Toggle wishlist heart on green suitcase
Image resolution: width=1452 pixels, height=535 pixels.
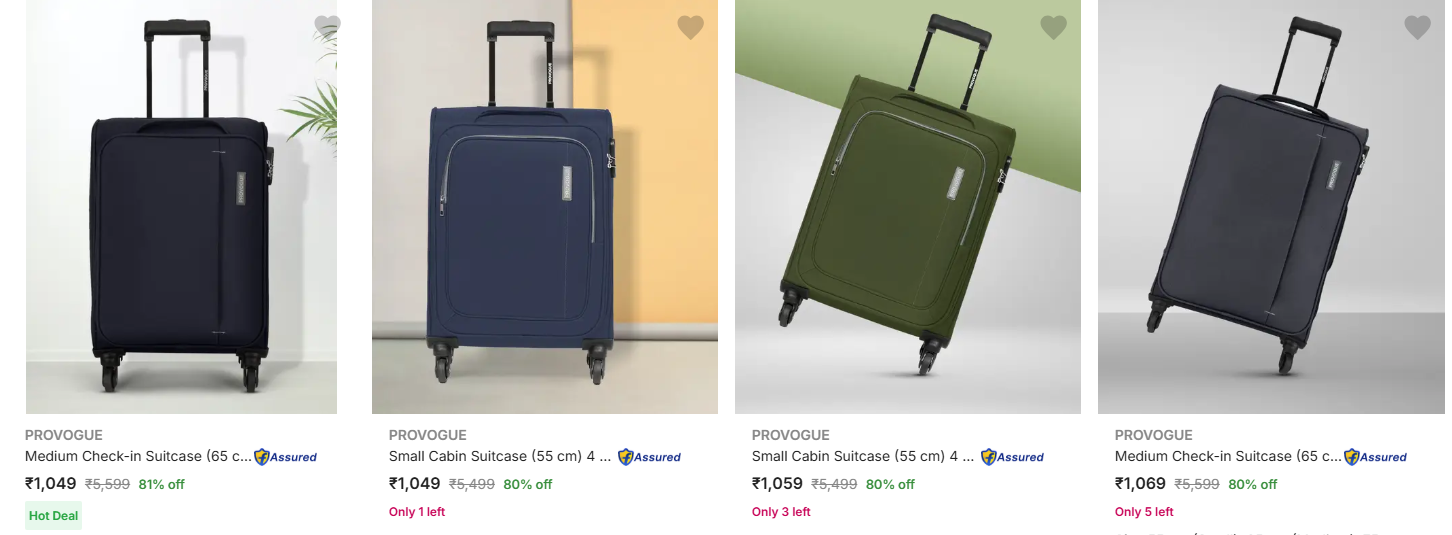click(1053, 27)
